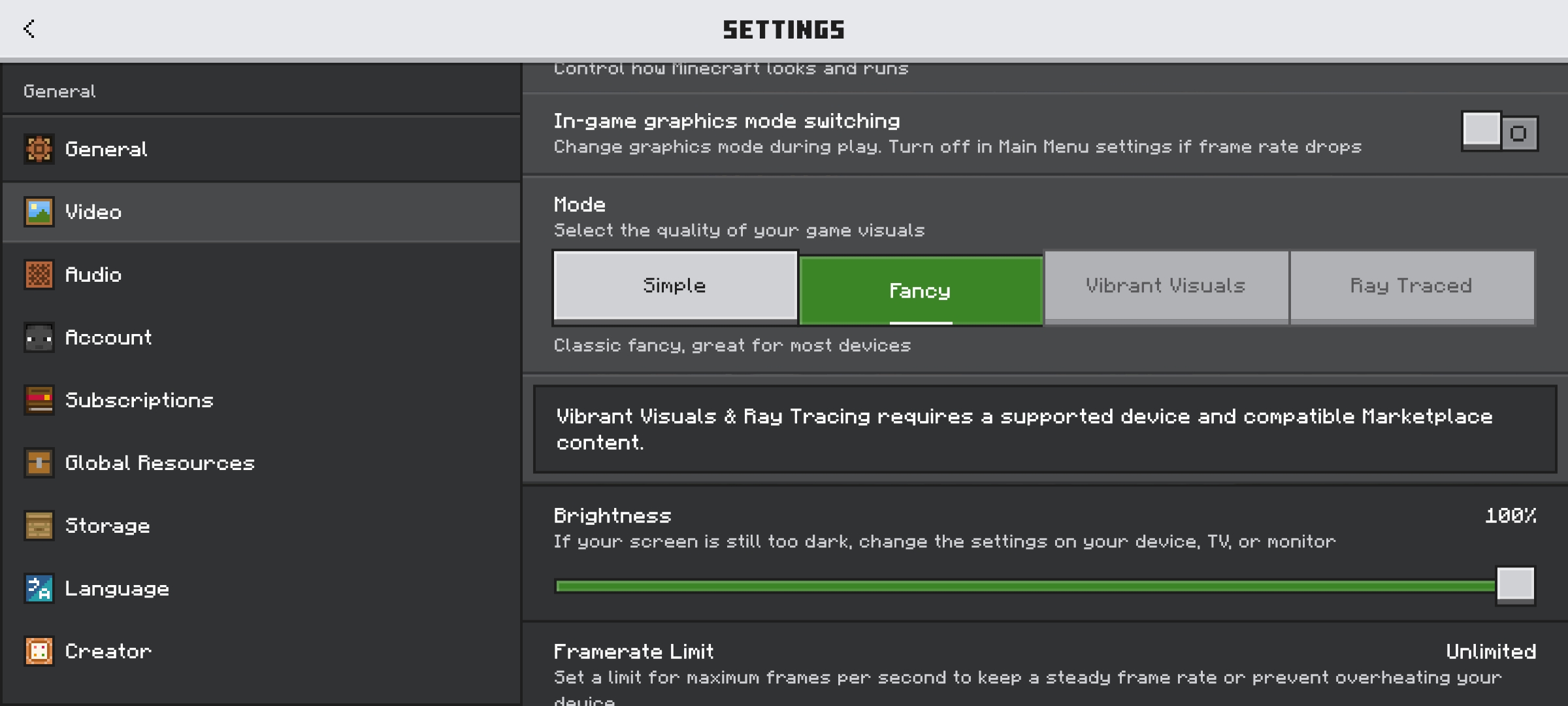
Task: Click the Language translate icon
Action: coord(39,588)
